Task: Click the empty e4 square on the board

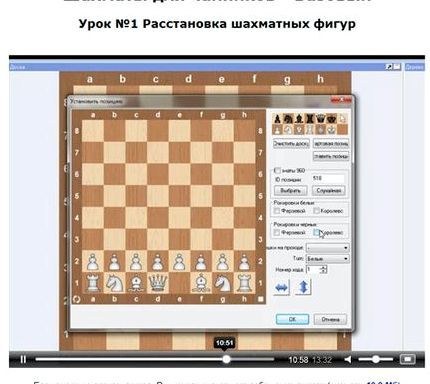Action: click(179, 218)
